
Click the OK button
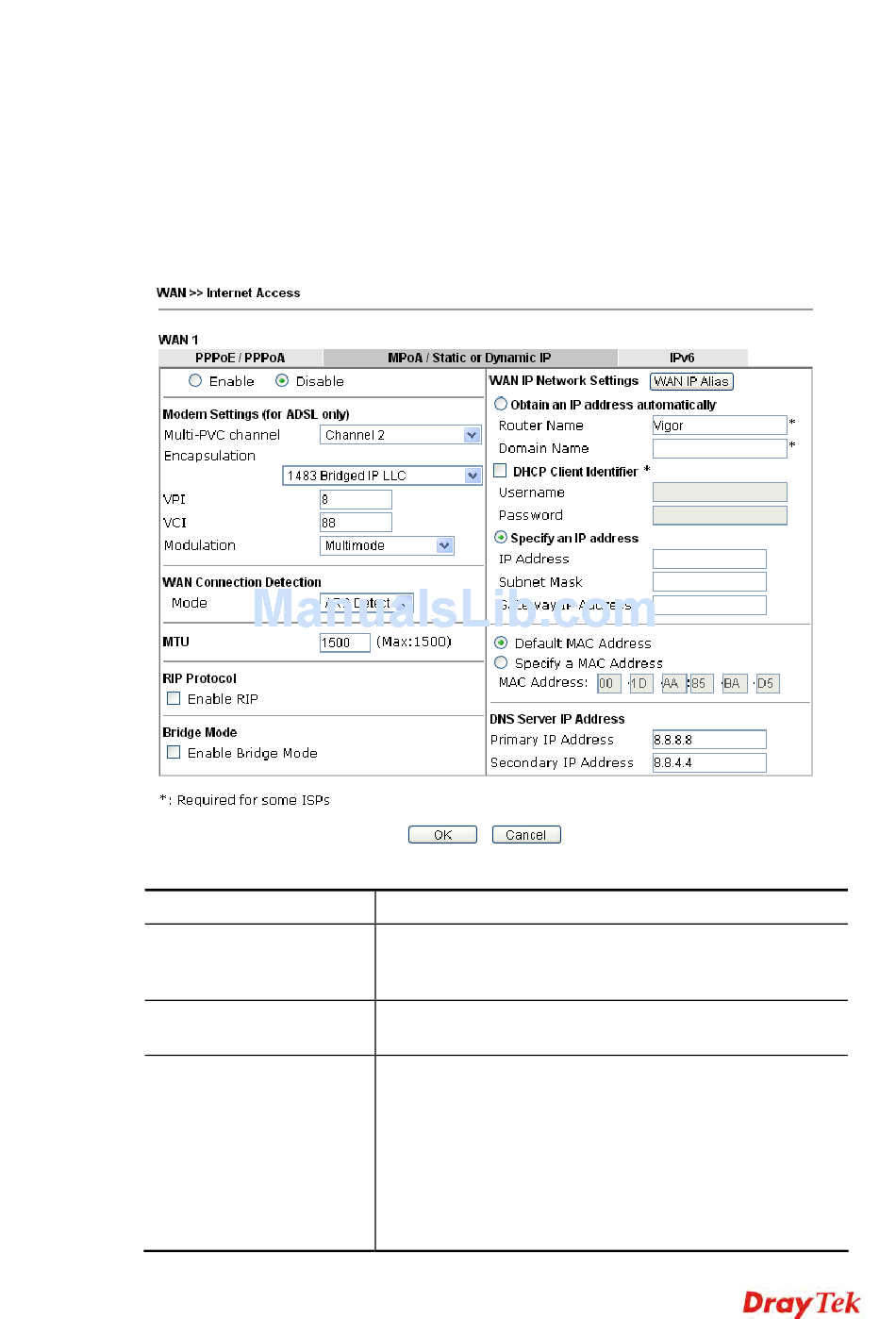coord(442,835)
